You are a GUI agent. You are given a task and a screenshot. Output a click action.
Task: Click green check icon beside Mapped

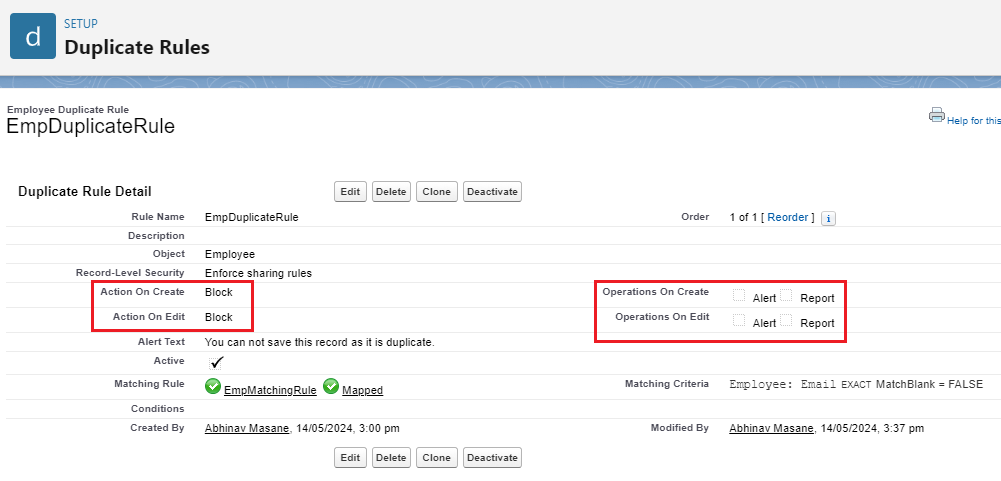pyautogui.click(x=331, y=387)
